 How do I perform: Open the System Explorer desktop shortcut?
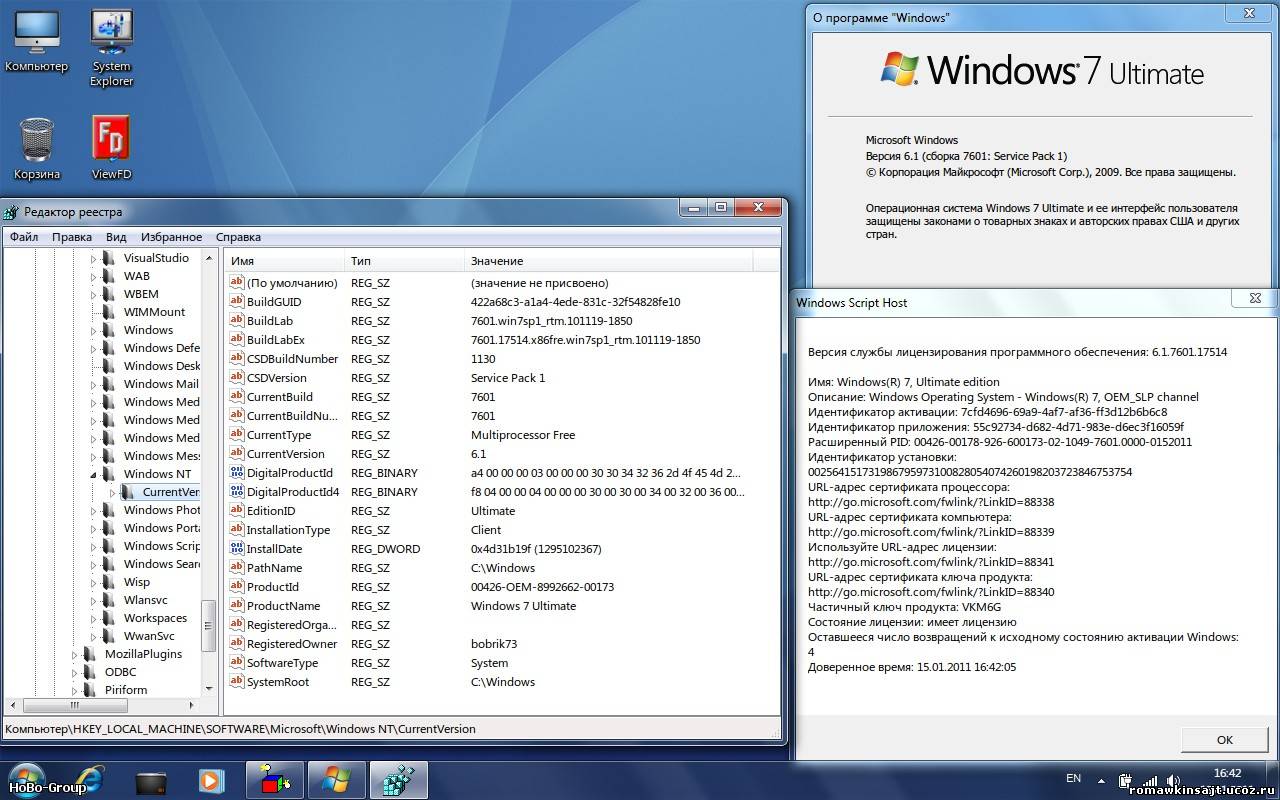click(111, 48)
